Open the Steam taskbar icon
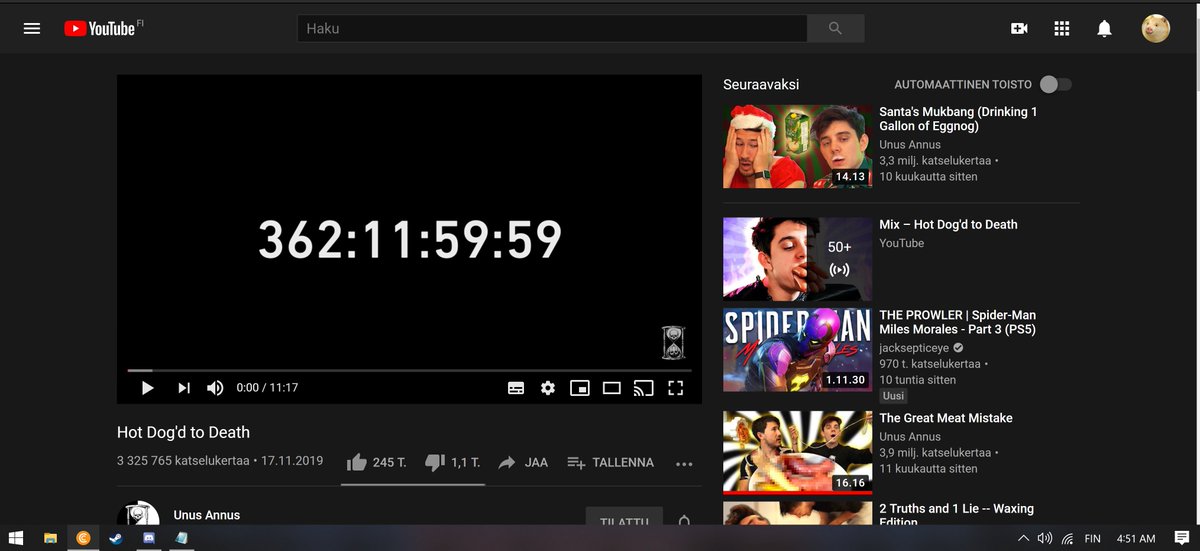This screenshot has width=1200, height=551. (x=116, y=538)
